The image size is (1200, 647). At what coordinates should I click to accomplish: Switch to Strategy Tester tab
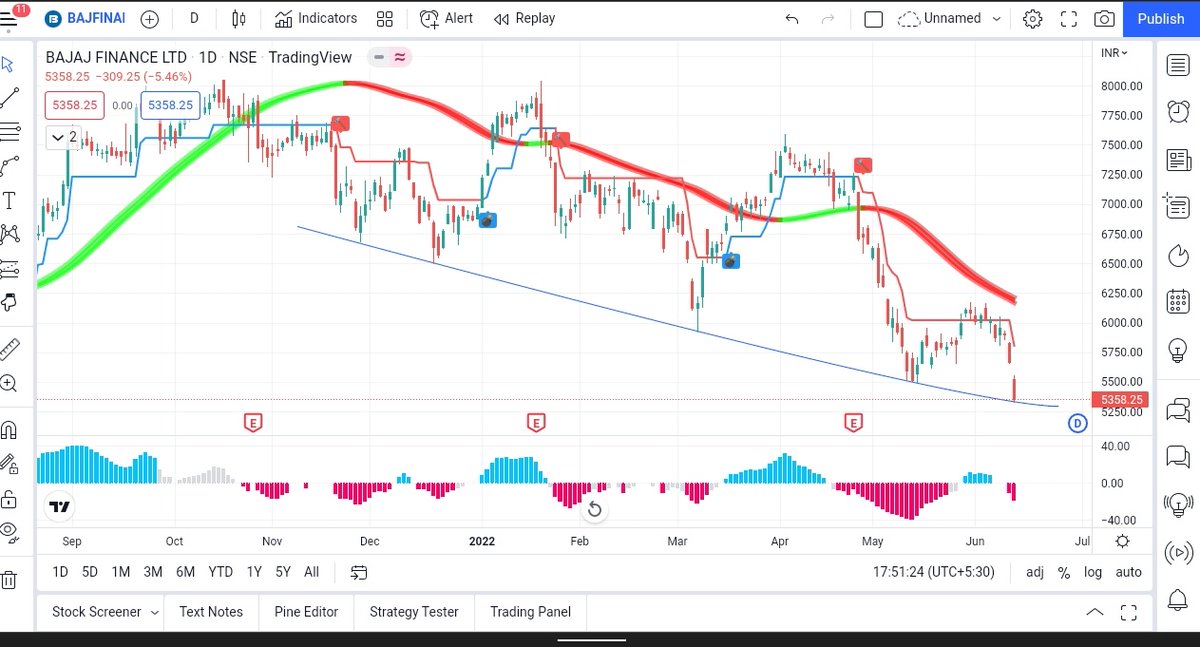[x=414, y=612]
